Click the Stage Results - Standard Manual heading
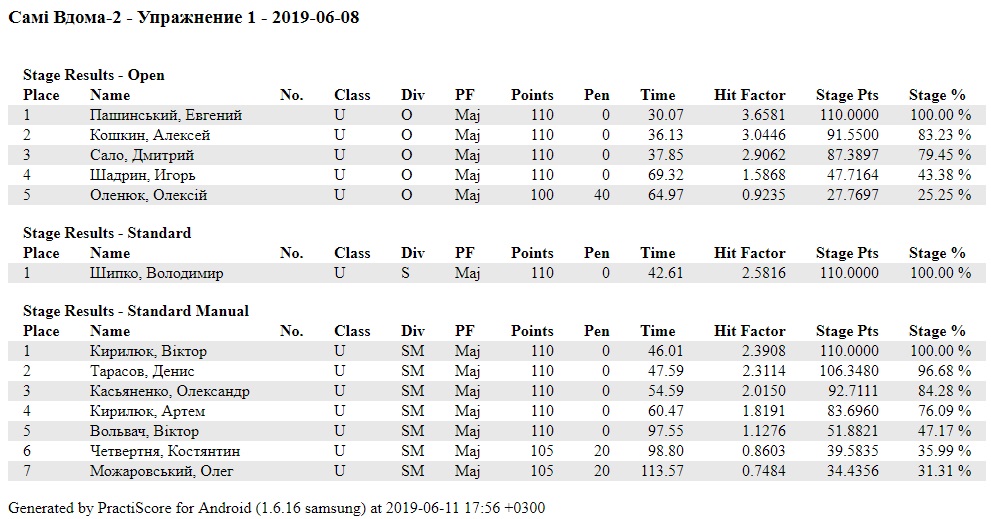 [x=136, y=311]
